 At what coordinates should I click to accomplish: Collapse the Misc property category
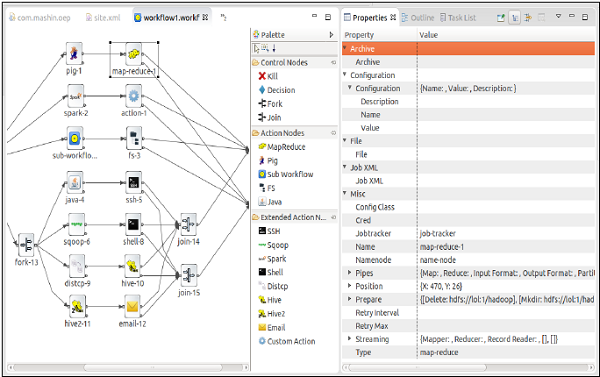tap(345, 193)
